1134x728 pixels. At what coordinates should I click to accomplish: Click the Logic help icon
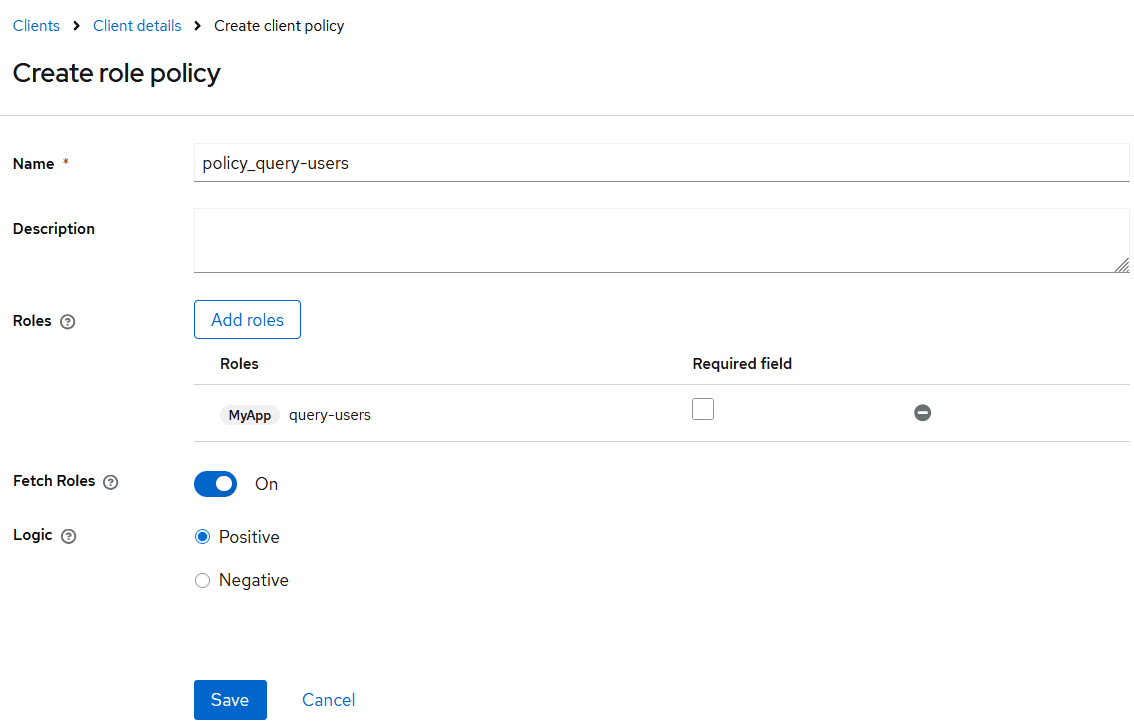[67, 536]
